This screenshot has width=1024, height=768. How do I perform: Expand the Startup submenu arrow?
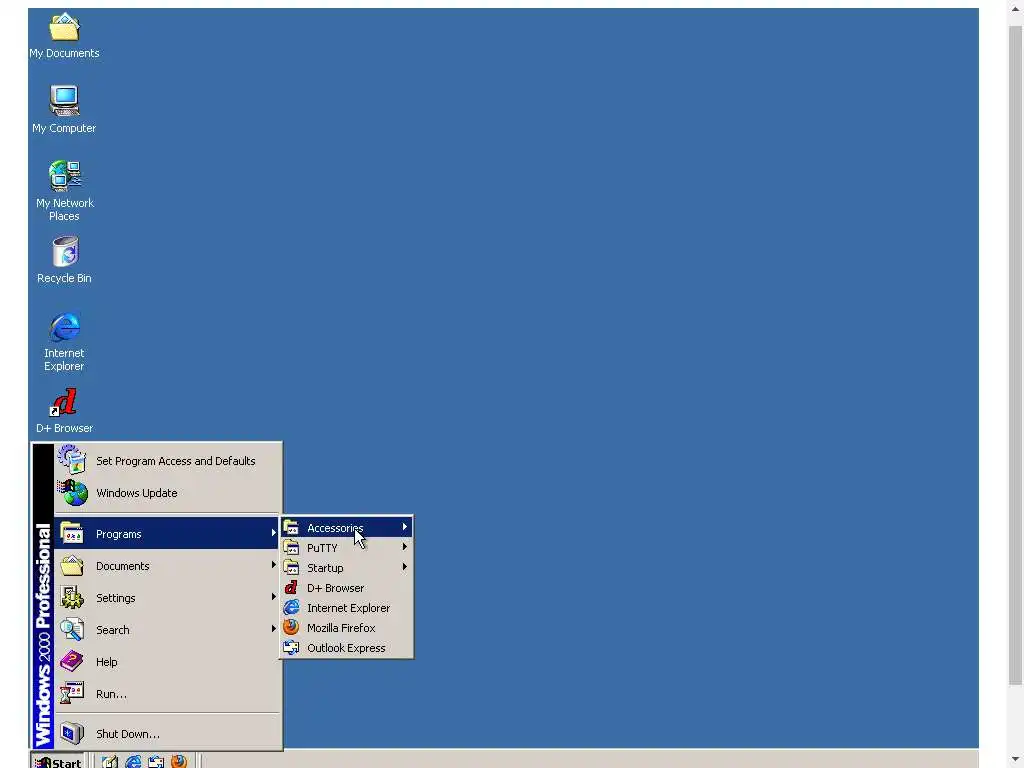pyautogui.click(x=405, y=568)
